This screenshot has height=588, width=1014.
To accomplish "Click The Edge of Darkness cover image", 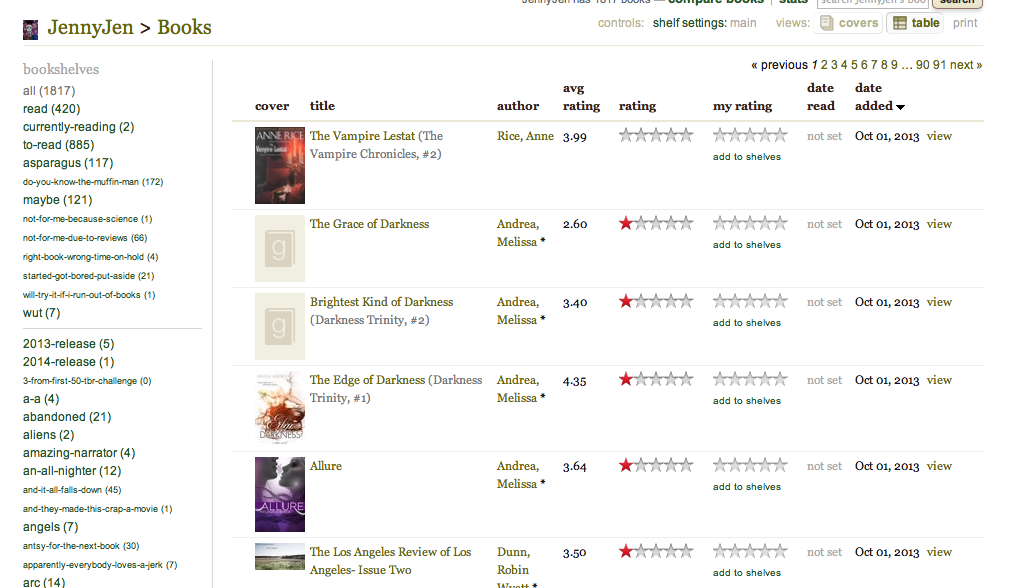I will [279, 407].
